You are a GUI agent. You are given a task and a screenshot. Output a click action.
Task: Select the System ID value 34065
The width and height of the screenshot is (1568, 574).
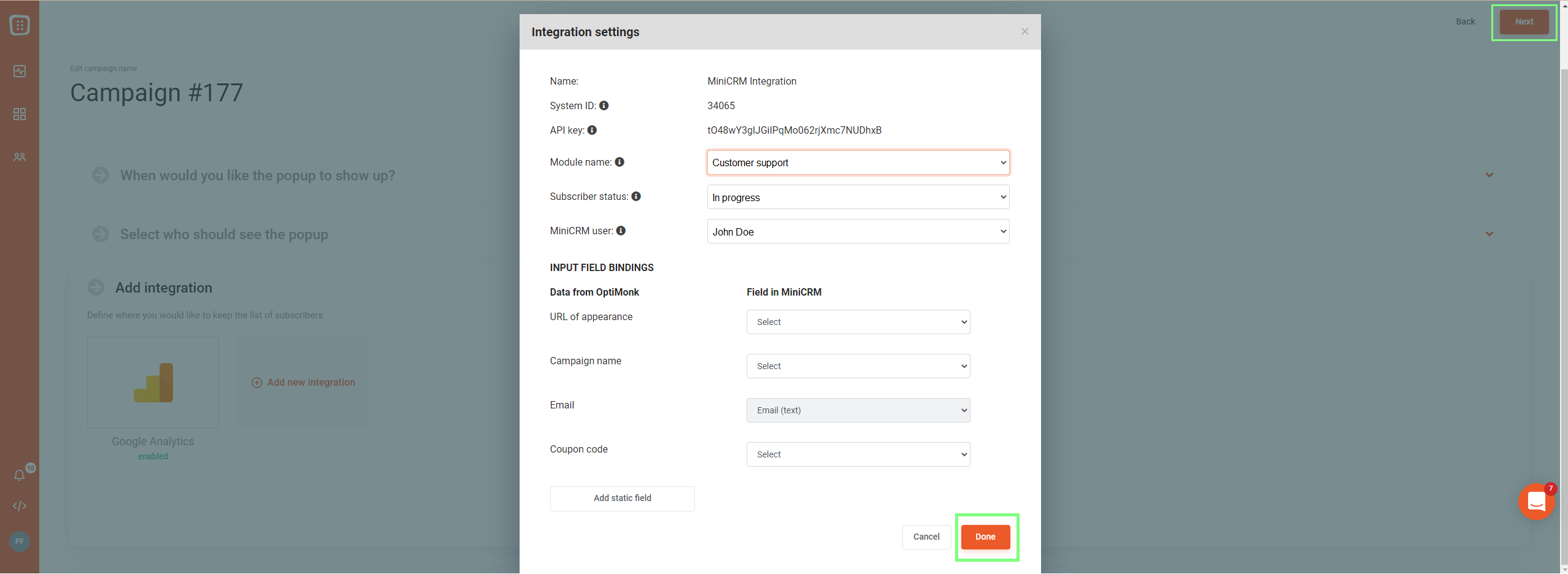721,105
